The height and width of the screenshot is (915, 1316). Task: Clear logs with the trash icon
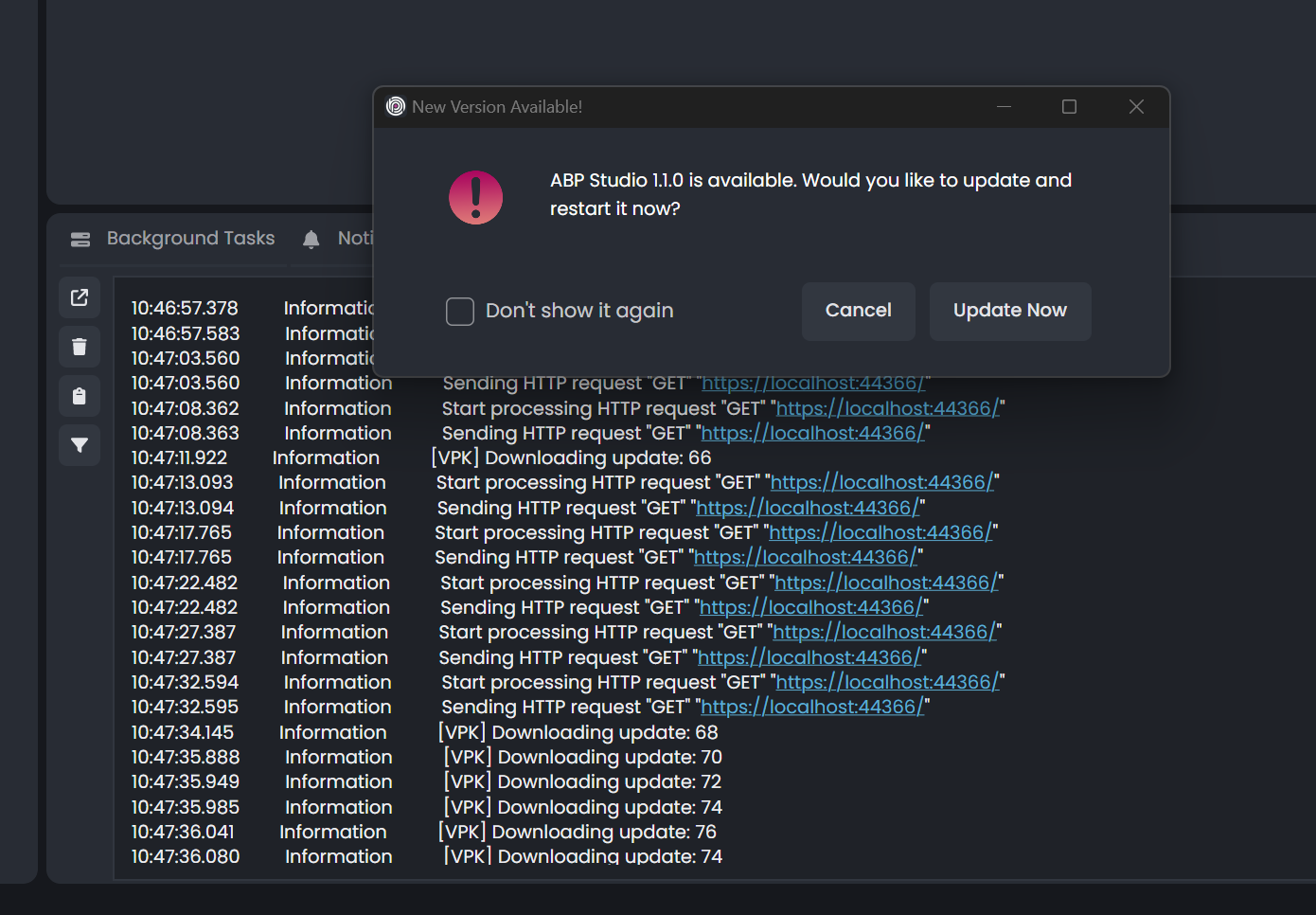[80, 347]
